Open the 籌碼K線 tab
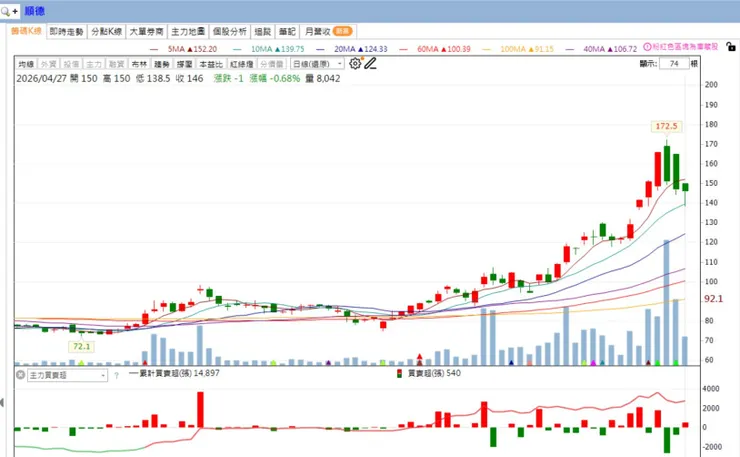This screenshot has height=457, width=740. (26, 31)
